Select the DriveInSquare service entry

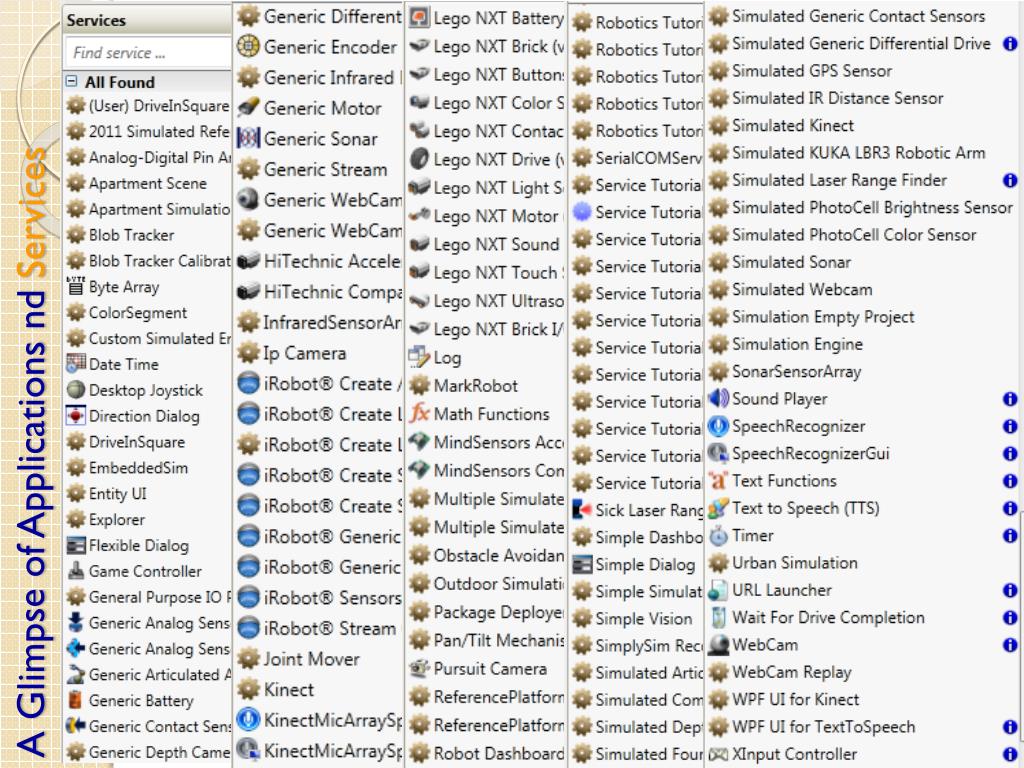click(136, 442)
